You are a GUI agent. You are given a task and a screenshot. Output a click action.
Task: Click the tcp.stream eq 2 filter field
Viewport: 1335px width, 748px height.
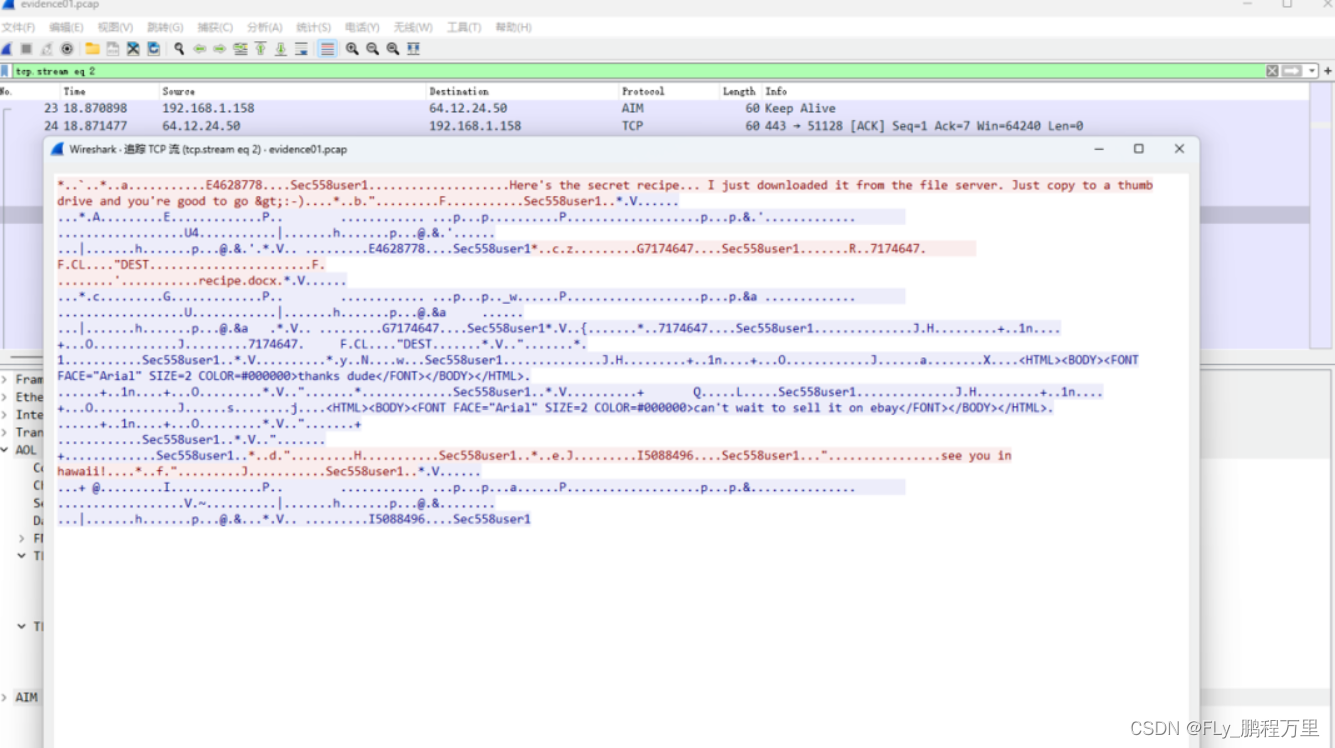click(638, 71)
